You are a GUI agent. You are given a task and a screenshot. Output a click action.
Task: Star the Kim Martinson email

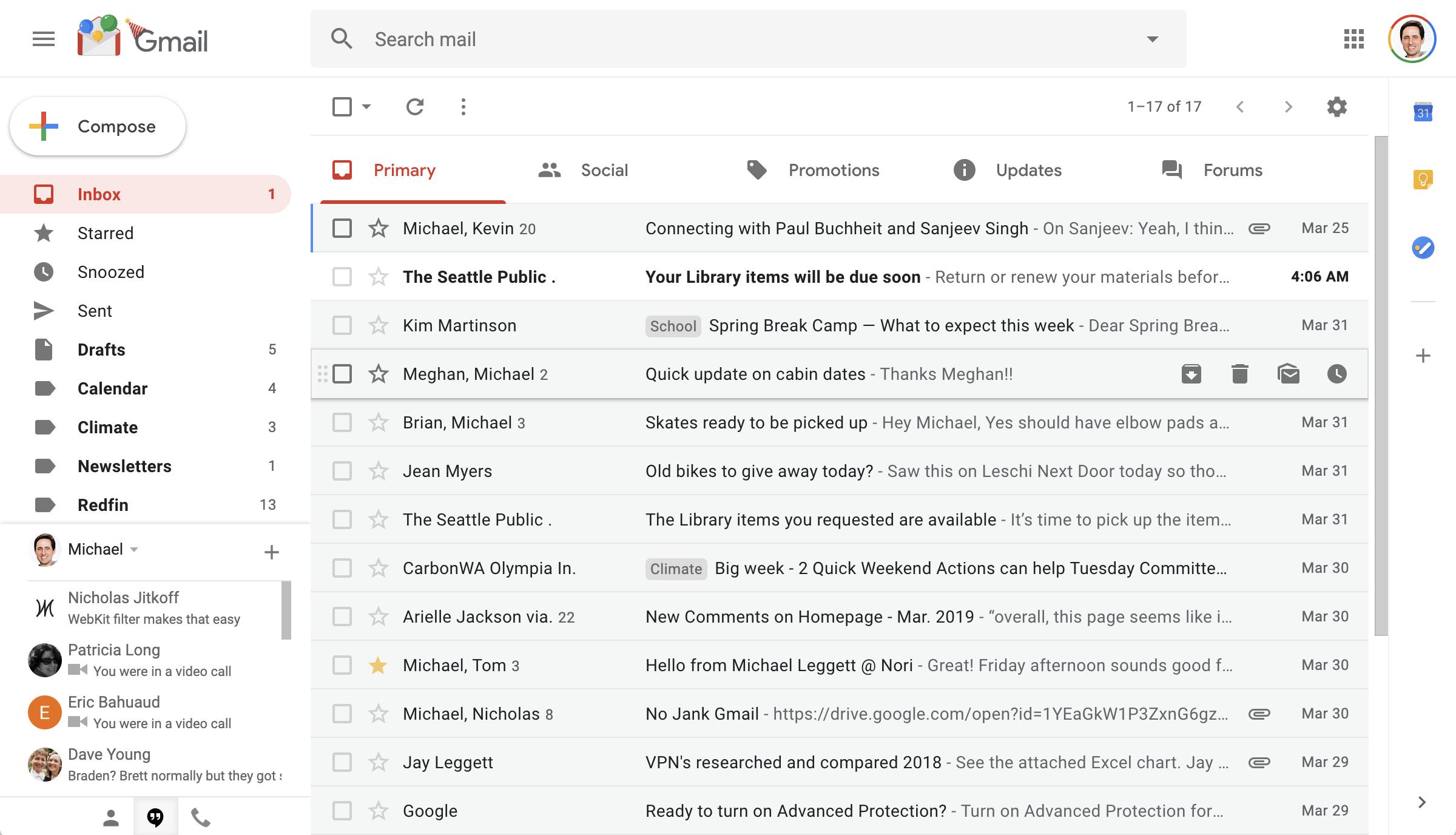[x=378, y=325]
